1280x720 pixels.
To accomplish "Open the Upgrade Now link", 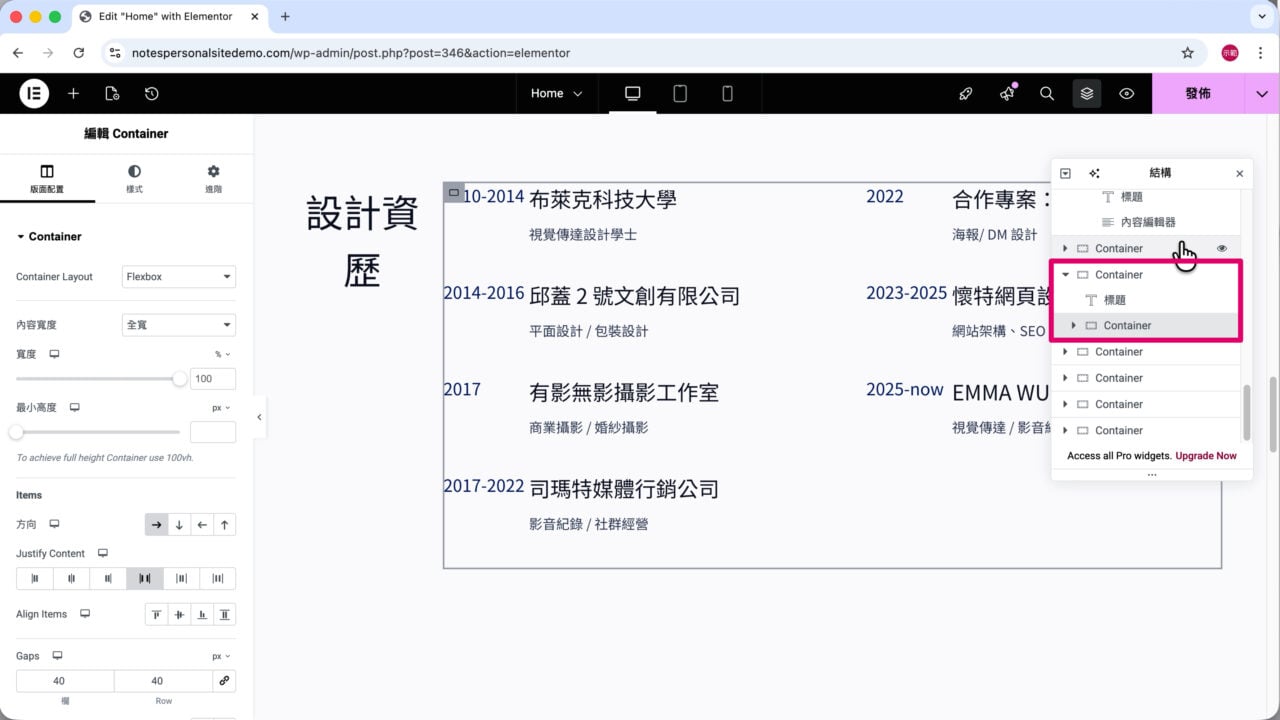I will [x=1206, y=456].
